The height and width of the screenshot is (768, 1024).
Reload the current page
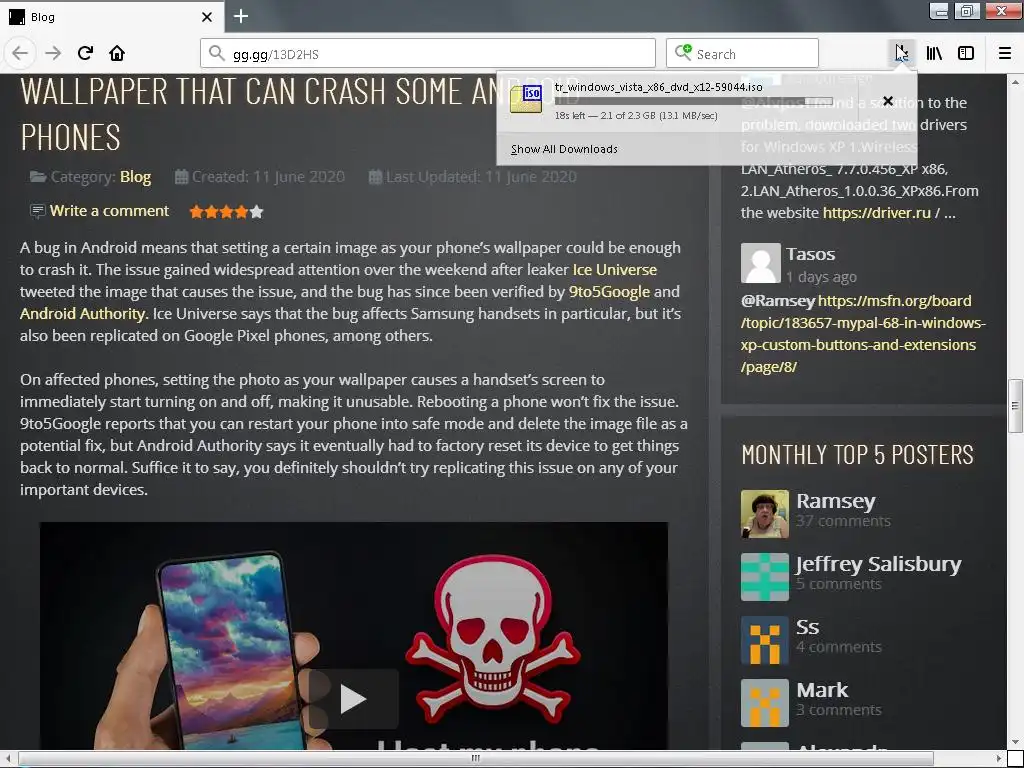[85, 53]
